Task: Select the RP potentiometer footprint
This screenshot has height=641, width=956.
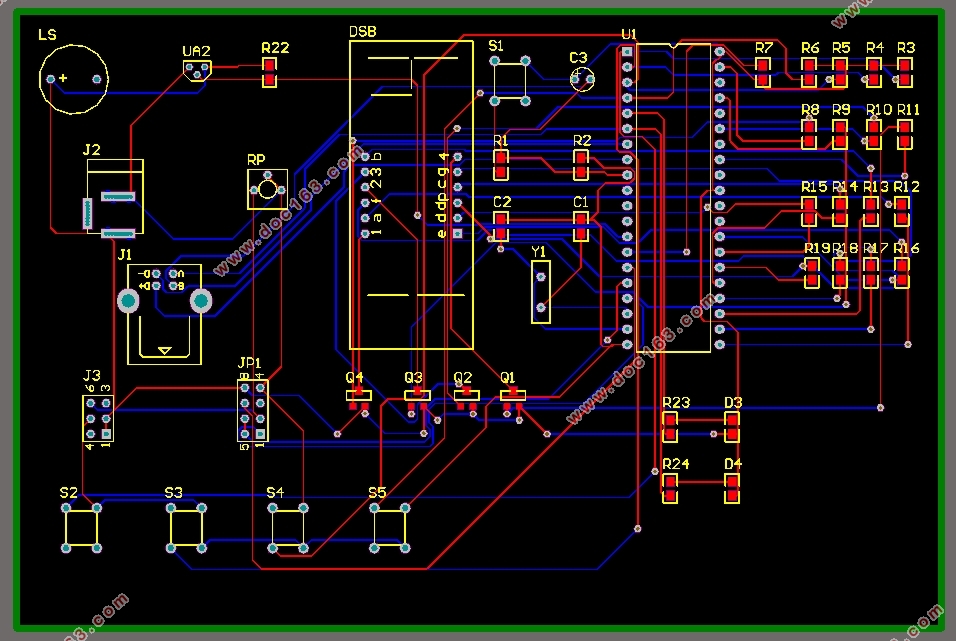Action: 268,189
